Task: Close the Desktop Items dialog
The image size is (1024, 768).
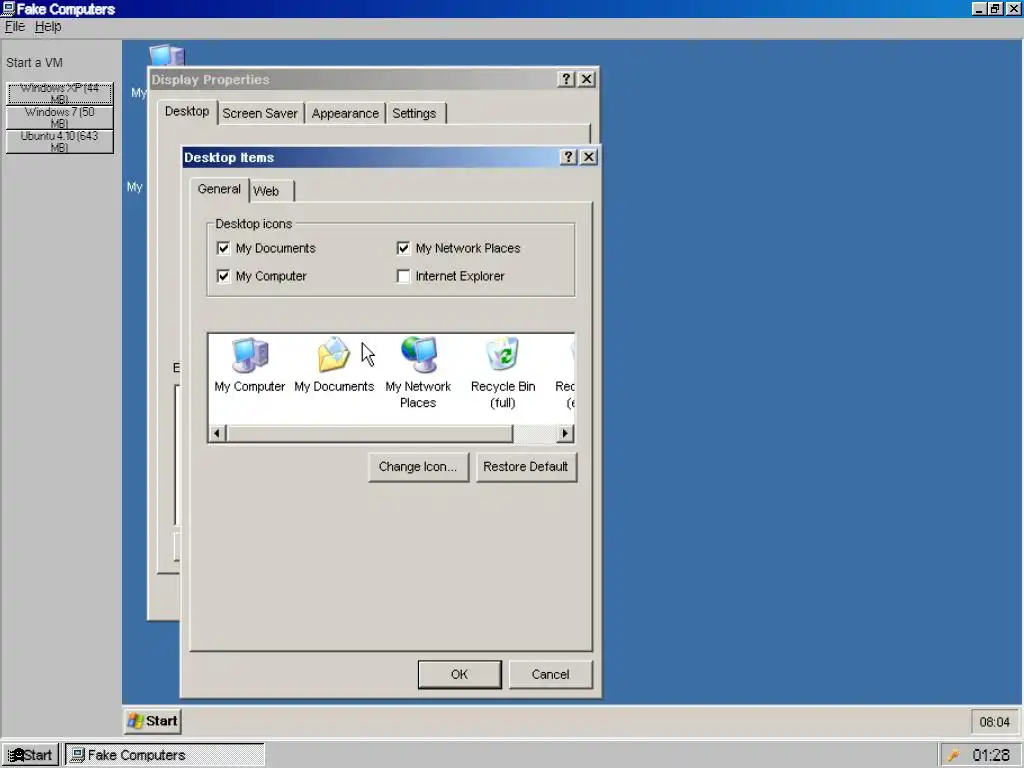Action: point(588,157)
